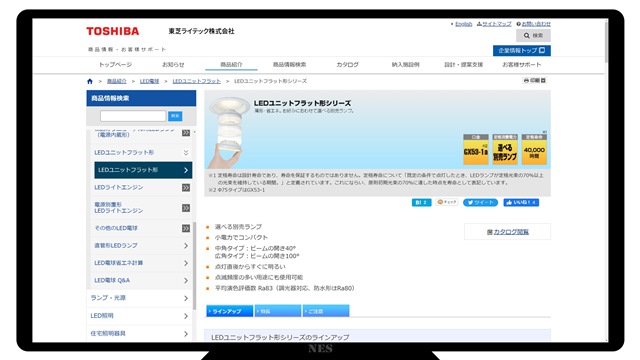The height and width of the screenshot is (360, 640).
Task: Collapse LEDユニットフラット形 sidebar section
Action: click(186, 152)
